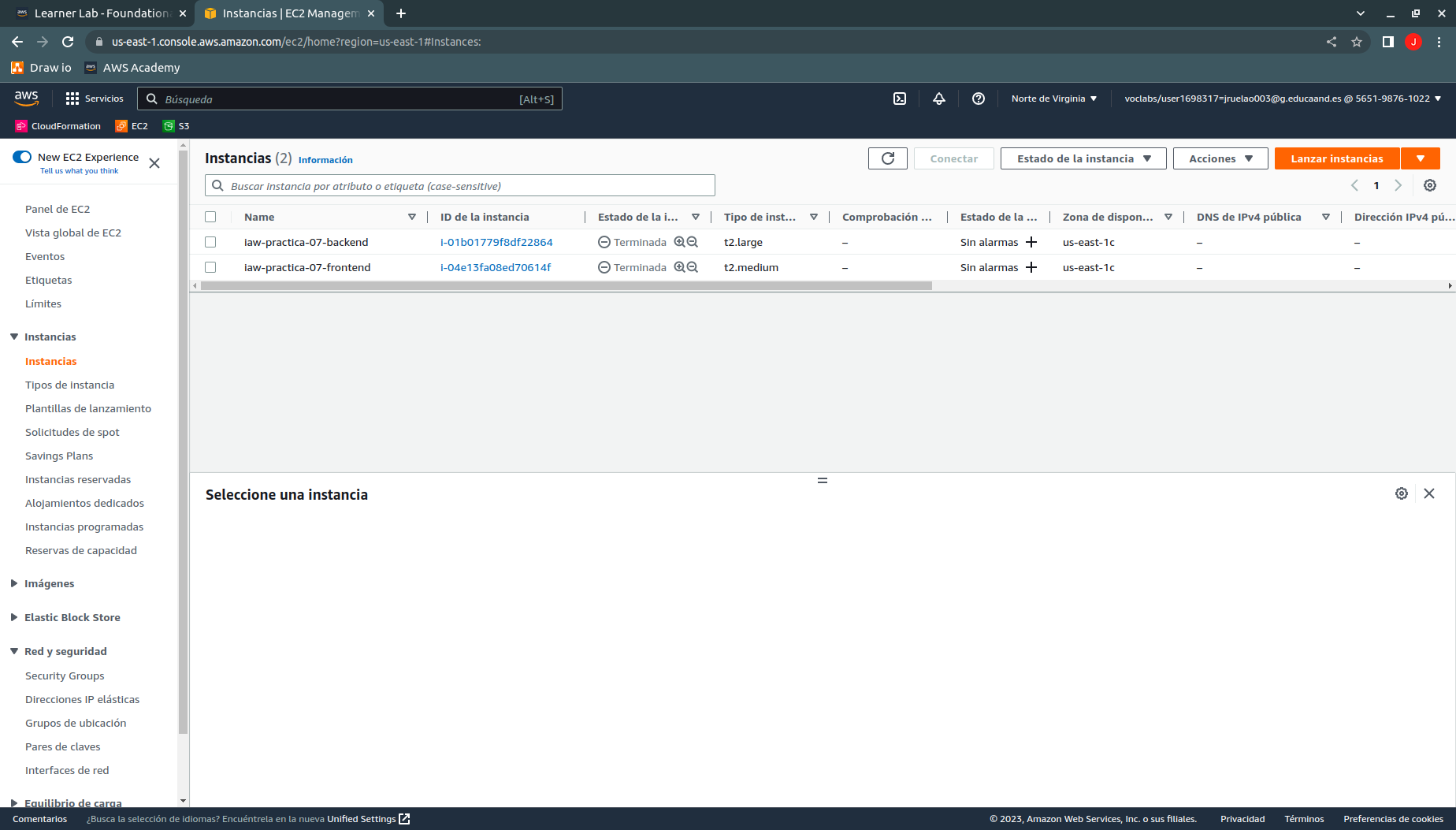
Task: Click the horizontal table scrollbar
Action: click(566, 286)
